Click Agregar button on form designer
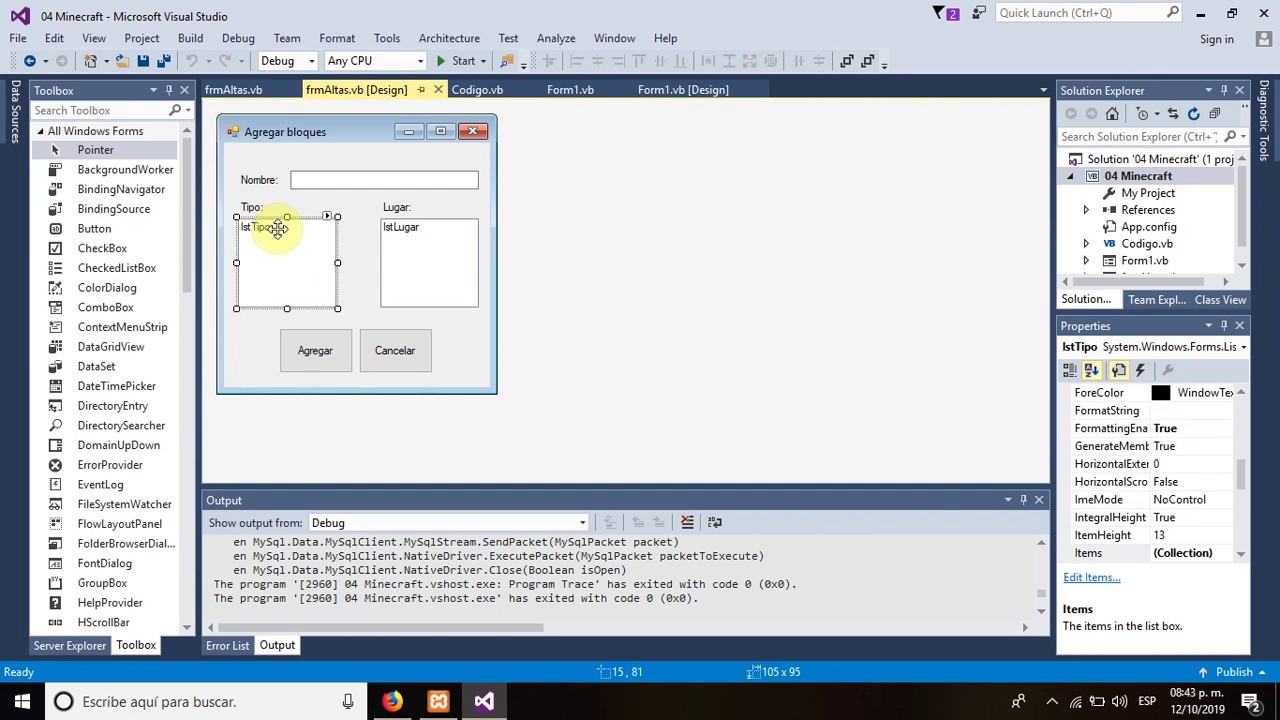 click(x=315, y=351)
